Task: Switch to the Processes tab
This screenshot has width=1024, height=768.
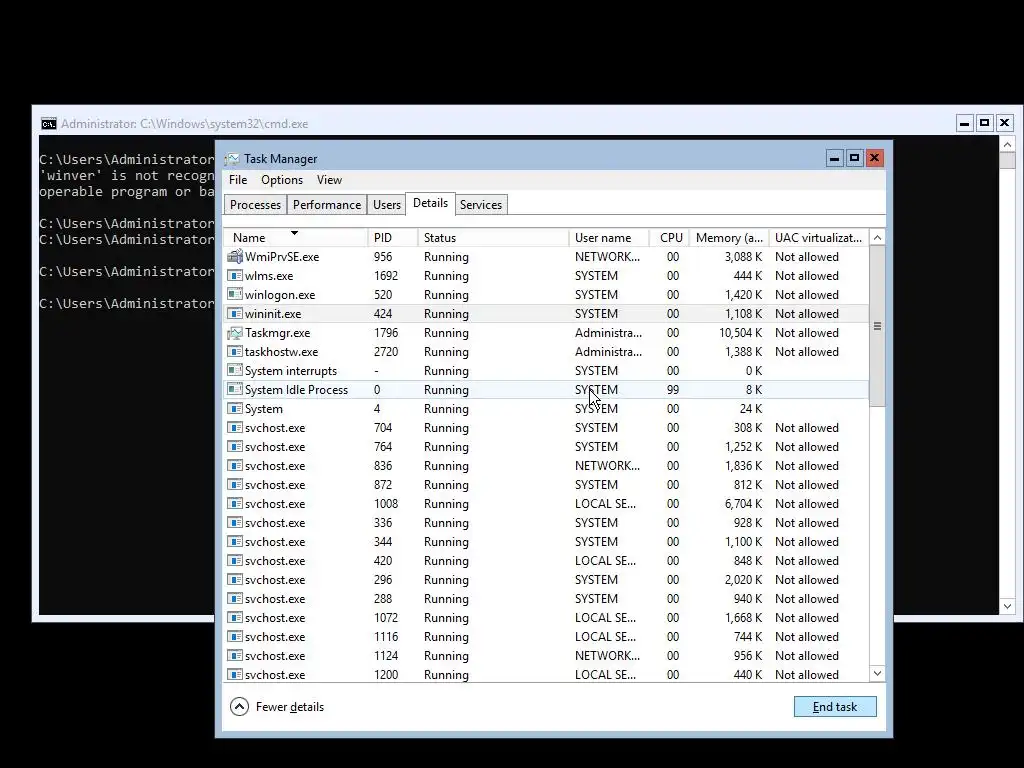Action: [255, 204]
